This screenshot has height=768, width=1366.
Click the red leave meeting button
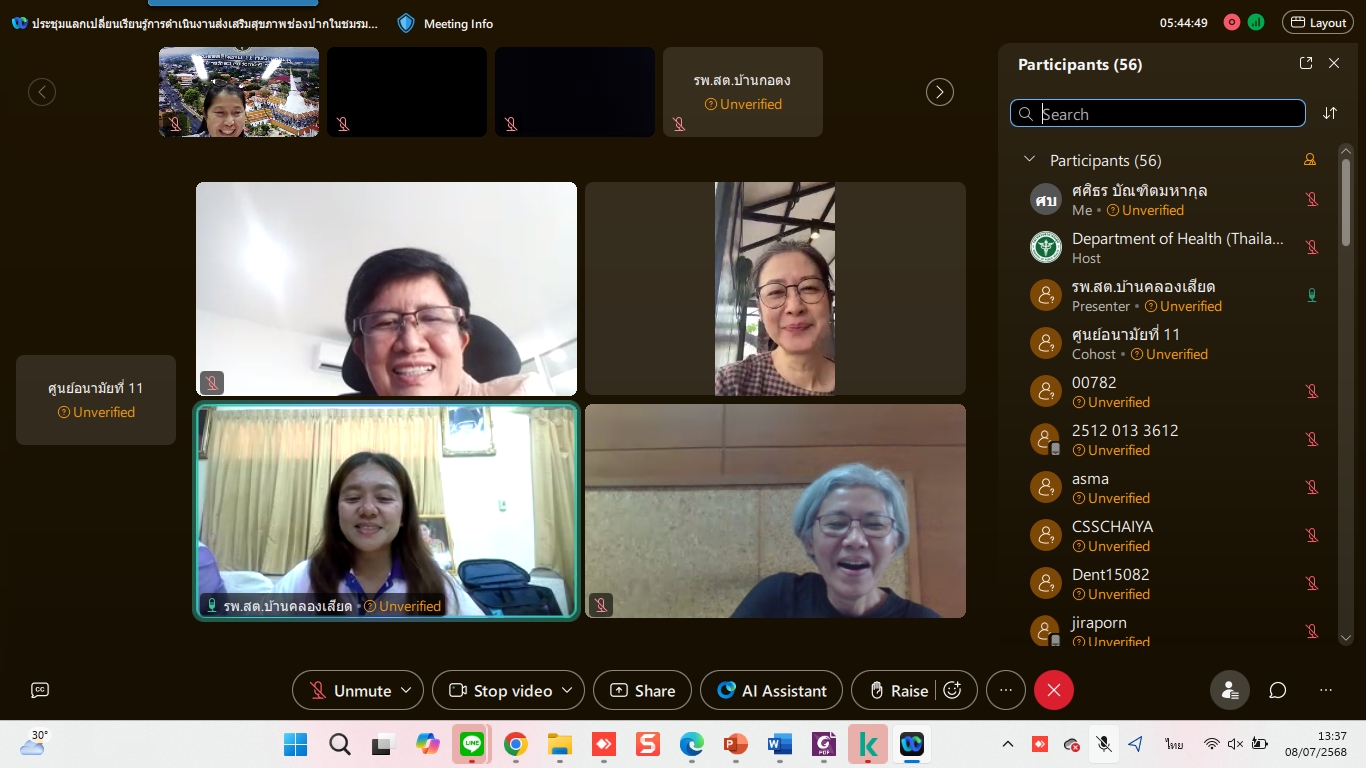coord(1053,690)
